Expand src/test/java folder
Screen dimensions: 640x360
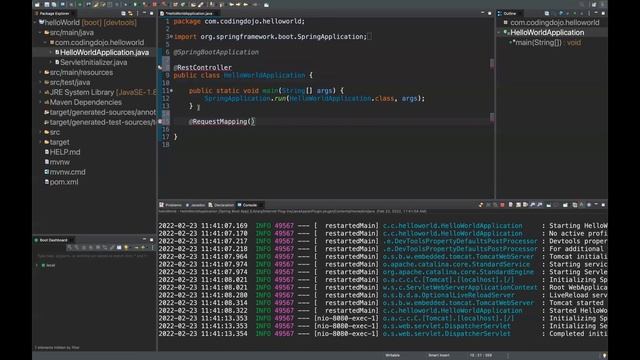[x=40, y=82]
